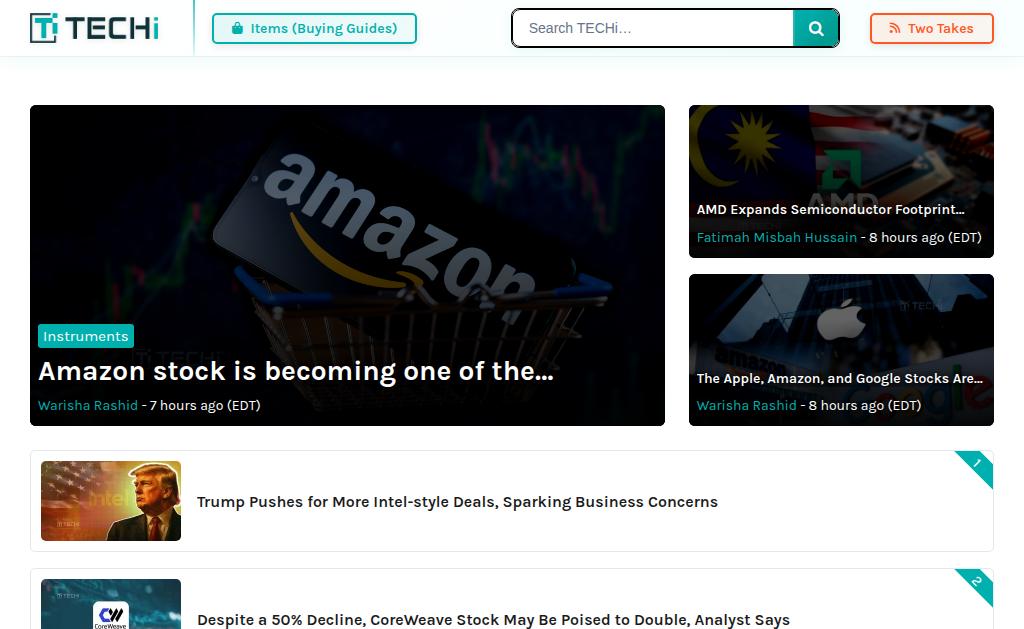
Task: Select the Instruments category tag
Action: 86,336
